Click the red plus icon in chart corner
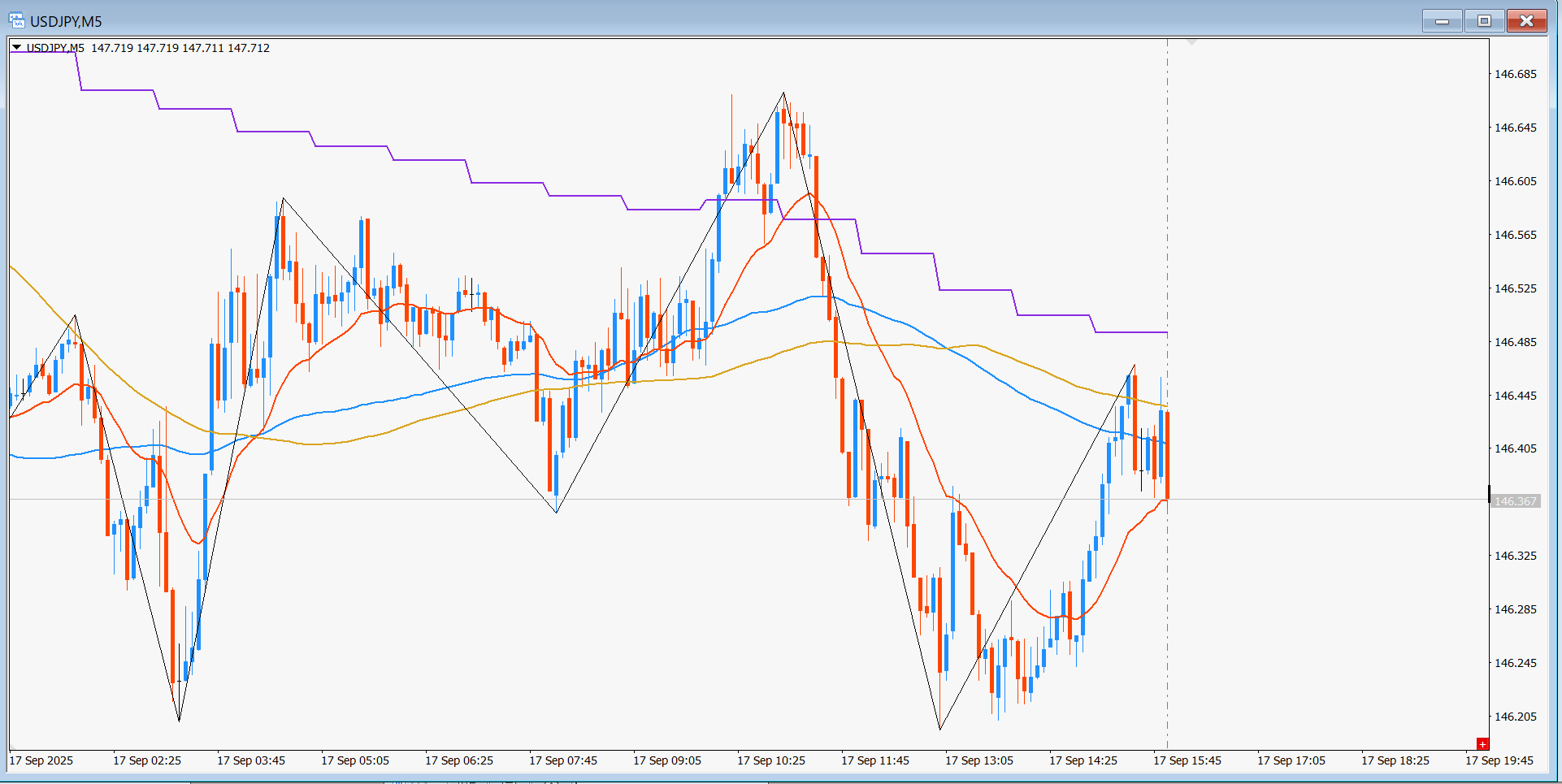This screenshot has width=1562, height=784. [1482, 743]
